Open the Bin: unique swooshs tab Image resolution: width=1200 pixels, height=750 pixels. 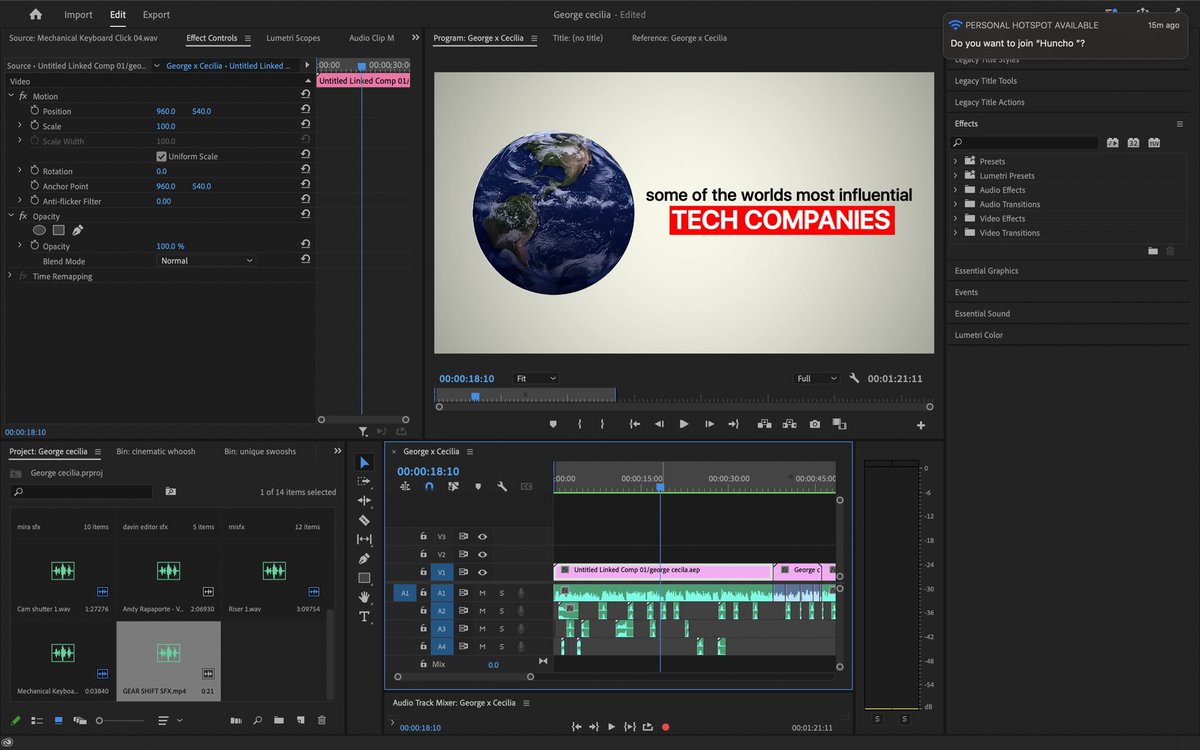pos(260,452)
